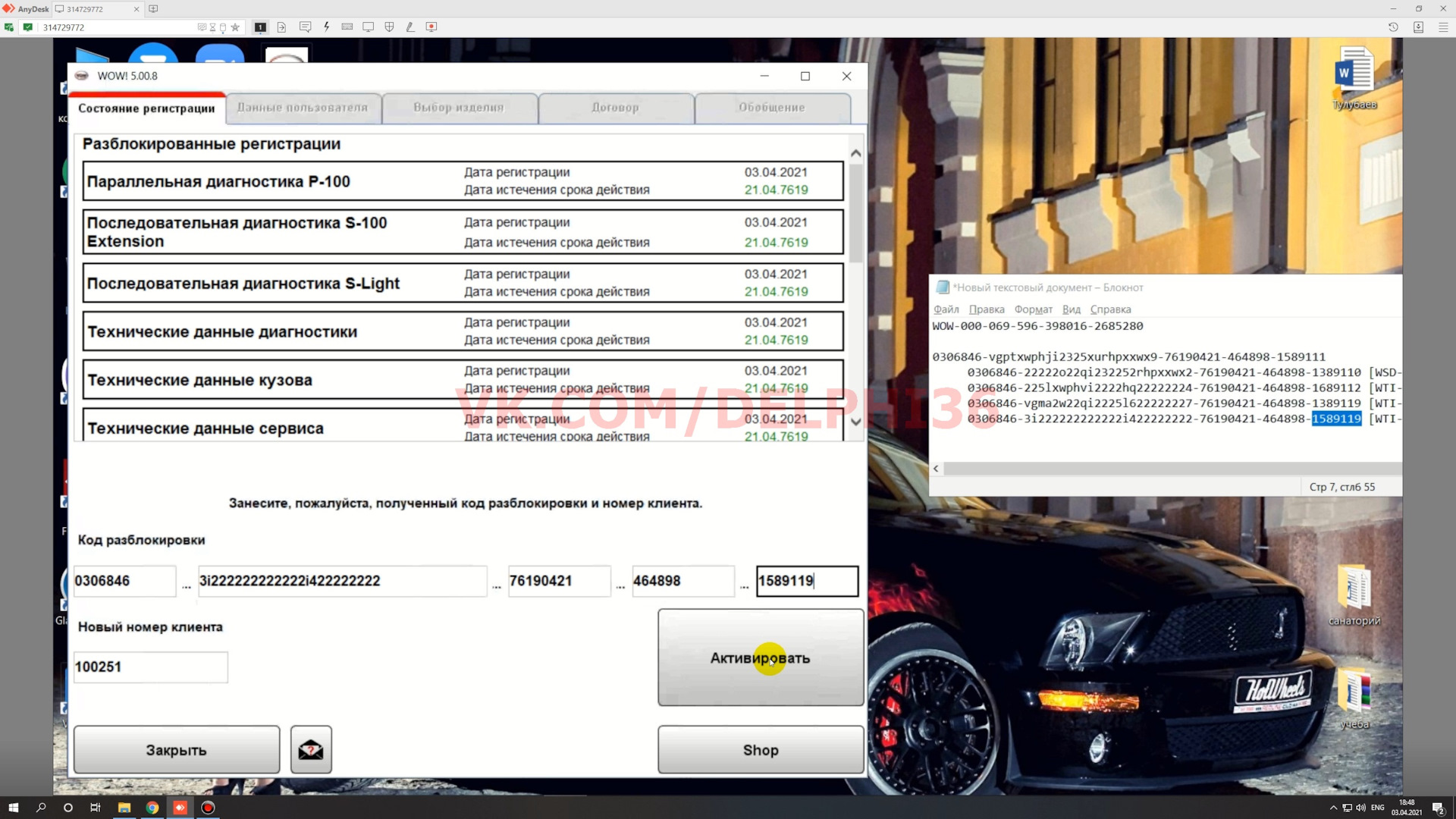The height and width of the screenshot is (819, 1456).
Task: Open the Shop button
Action: tap(761, 749)
